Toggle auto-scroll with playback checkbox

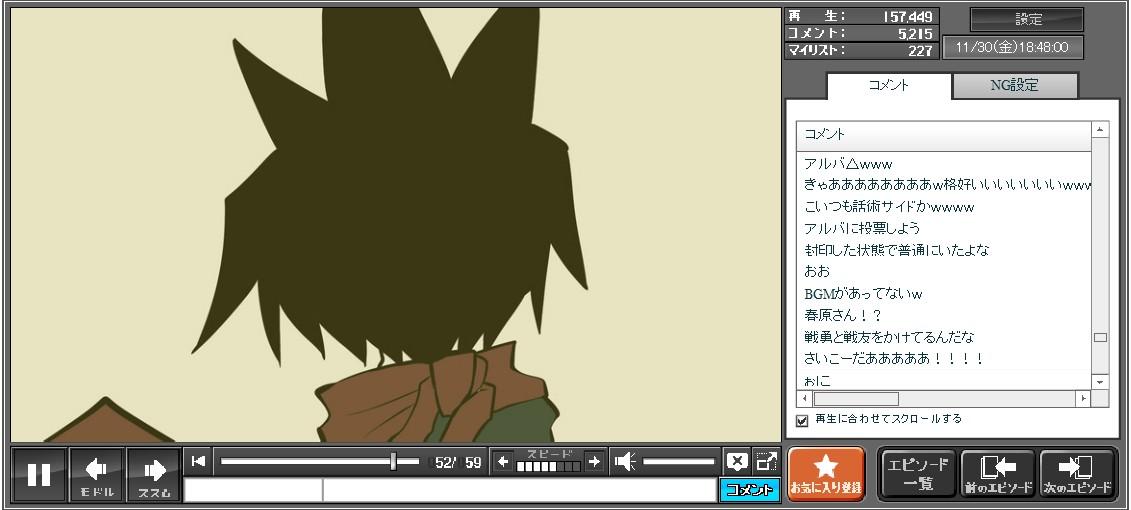pyautogui.click(x=802, y=420)
